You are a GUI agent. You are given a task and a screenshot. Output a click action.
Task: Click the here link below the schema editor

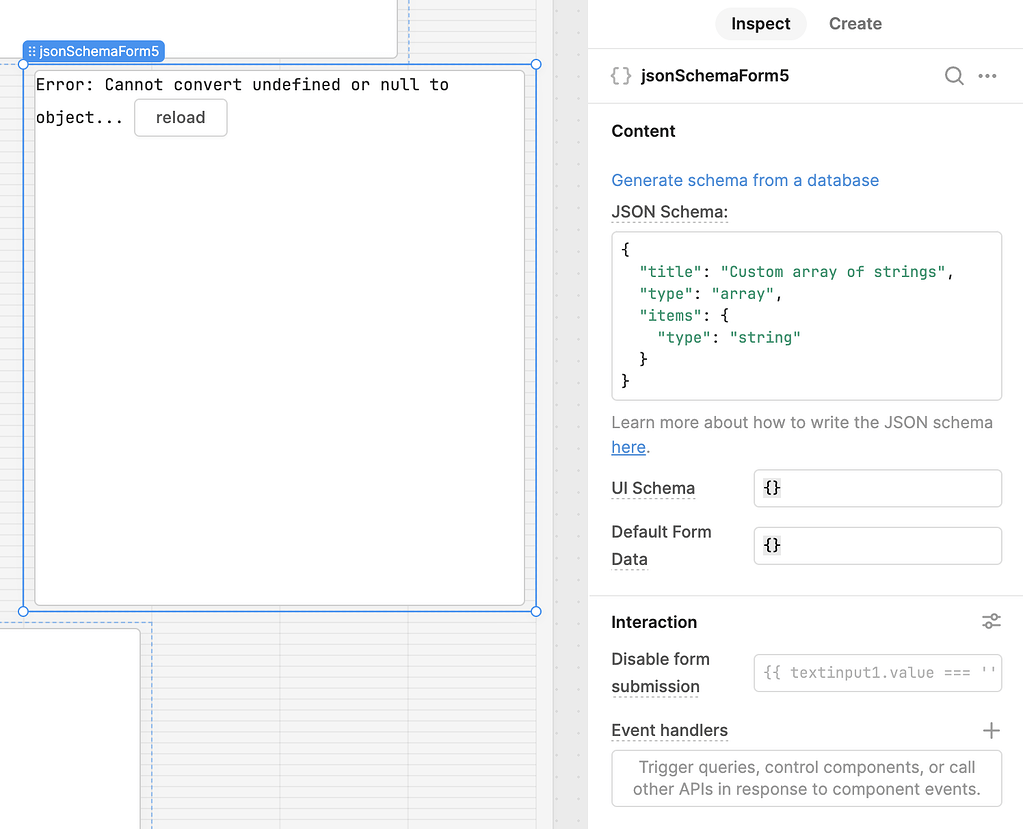(627, 447)
